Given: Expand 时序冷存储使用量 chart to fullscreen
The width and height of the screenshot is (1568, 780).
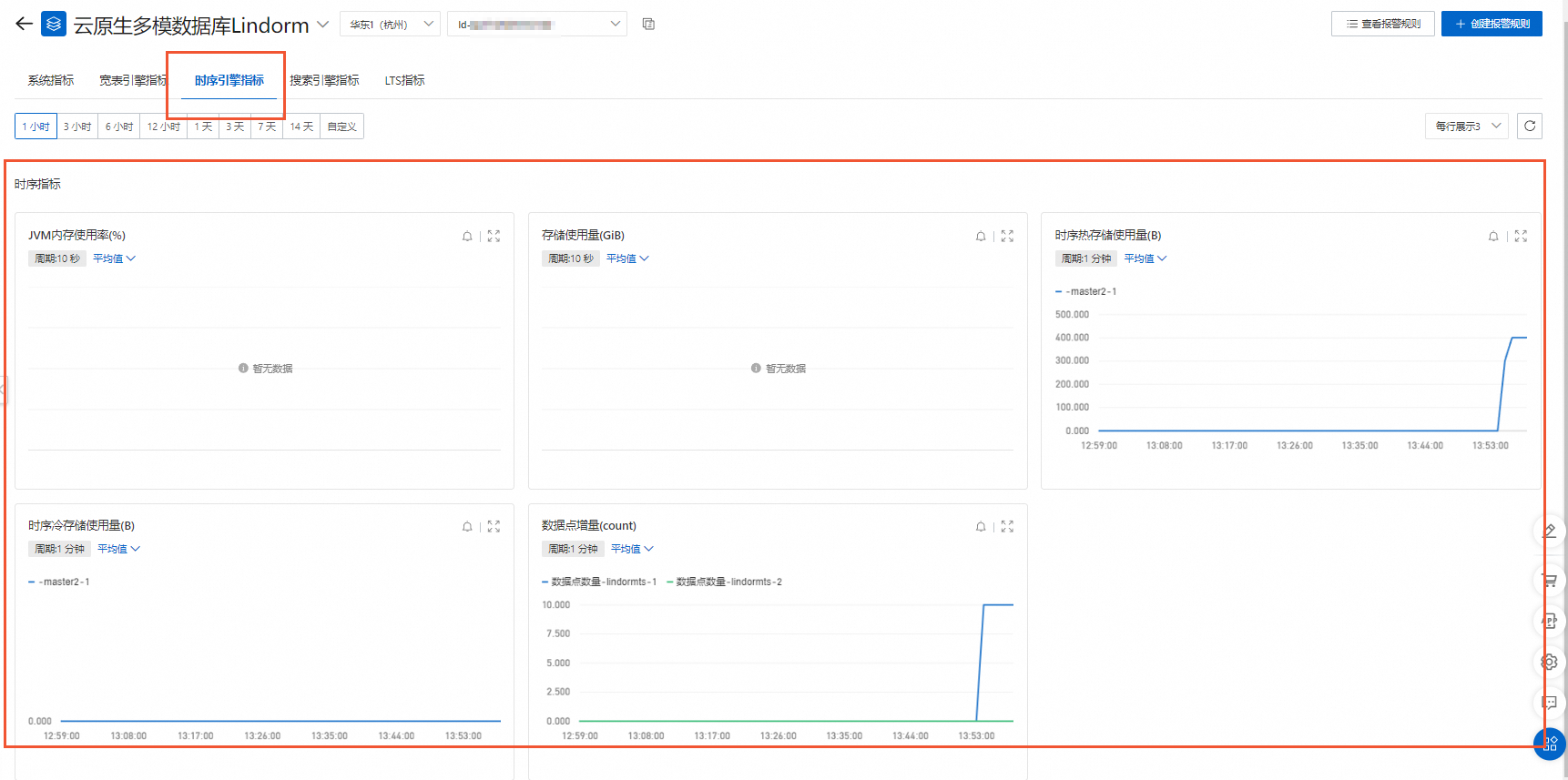Looking at the screenshot, I should (494, 526).
